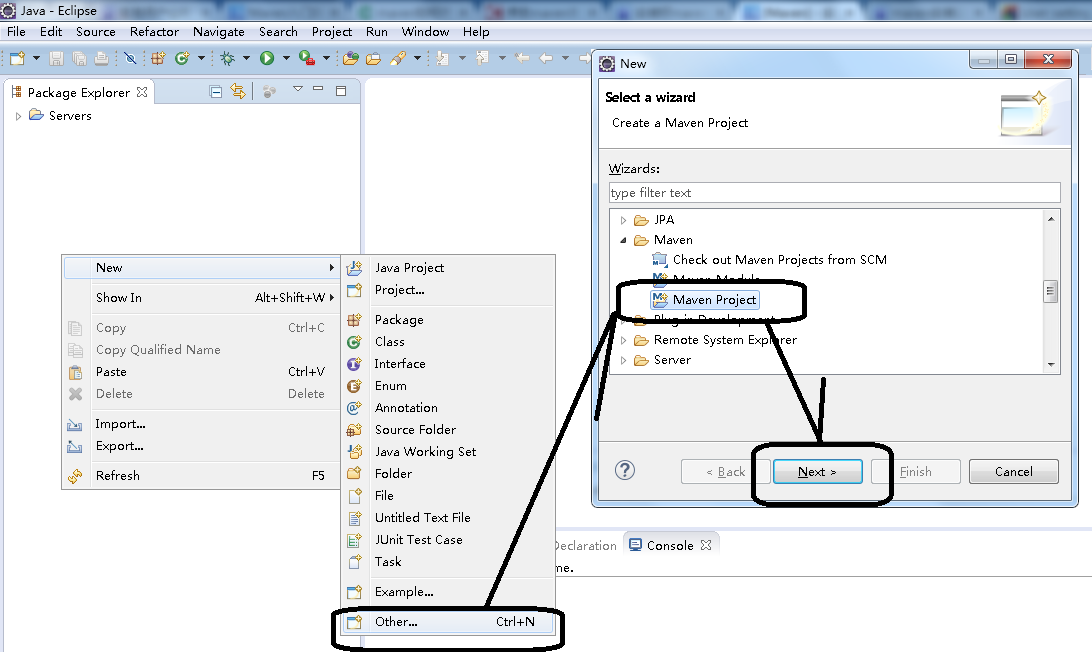Open the Debug configurations dropdown arrow
The width and height of the screenshot is (1092, 652).
click(246, 59)
